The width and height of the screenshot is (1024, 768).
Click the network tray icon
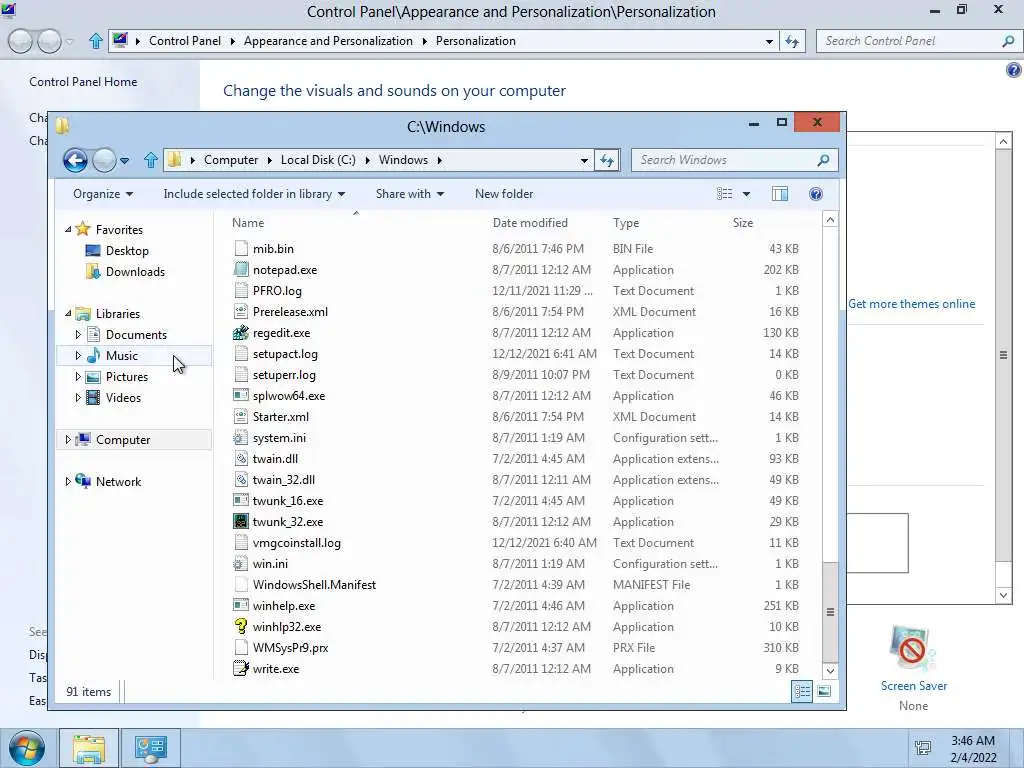pyautogui.click(x=923, y=748)
